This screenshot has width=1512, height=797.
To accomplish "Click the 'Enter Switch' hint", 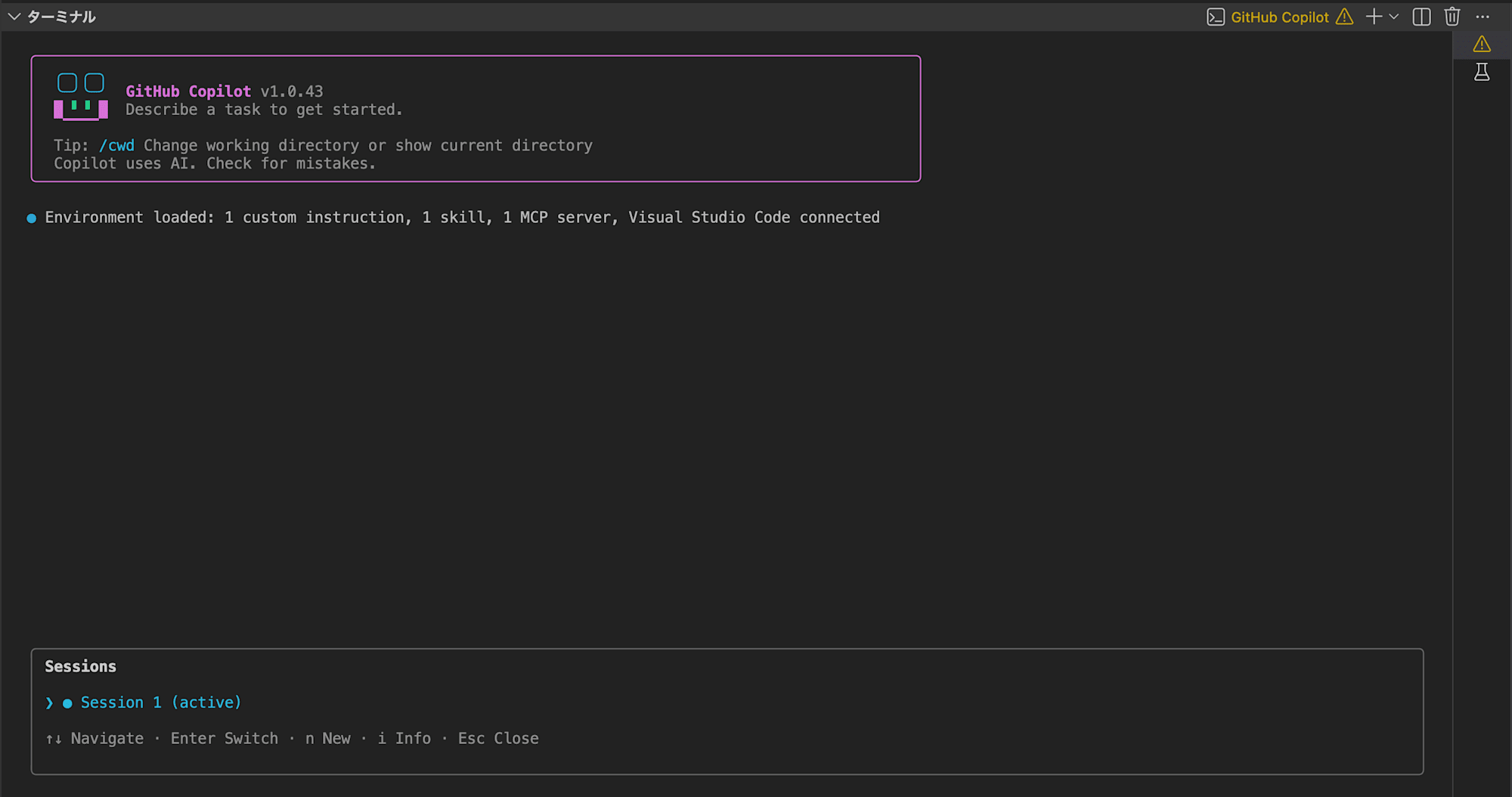I will (225, 739).
